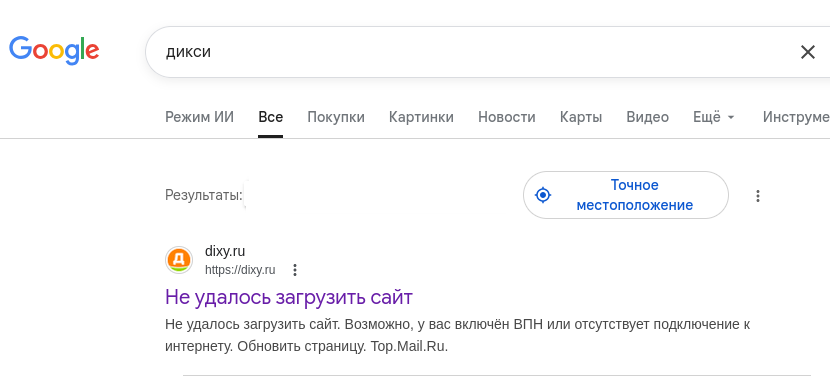Click the orange Dixy favicon
Viewport: 830px width, 377px height.
179,259
